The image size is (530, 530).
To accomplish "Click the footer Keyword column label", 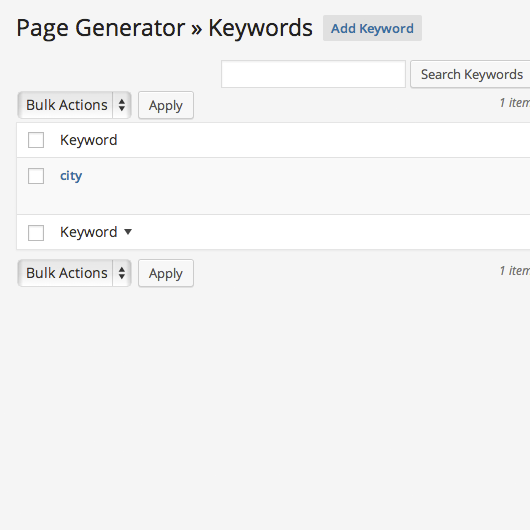I will pos(89,232).
